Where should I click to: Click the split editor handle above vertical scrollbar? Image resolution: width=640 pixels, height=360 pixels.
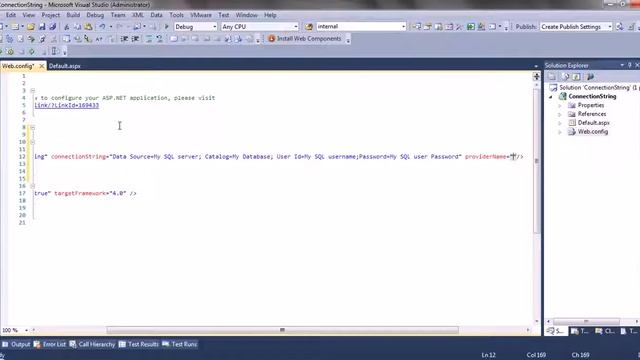(536, 76)
